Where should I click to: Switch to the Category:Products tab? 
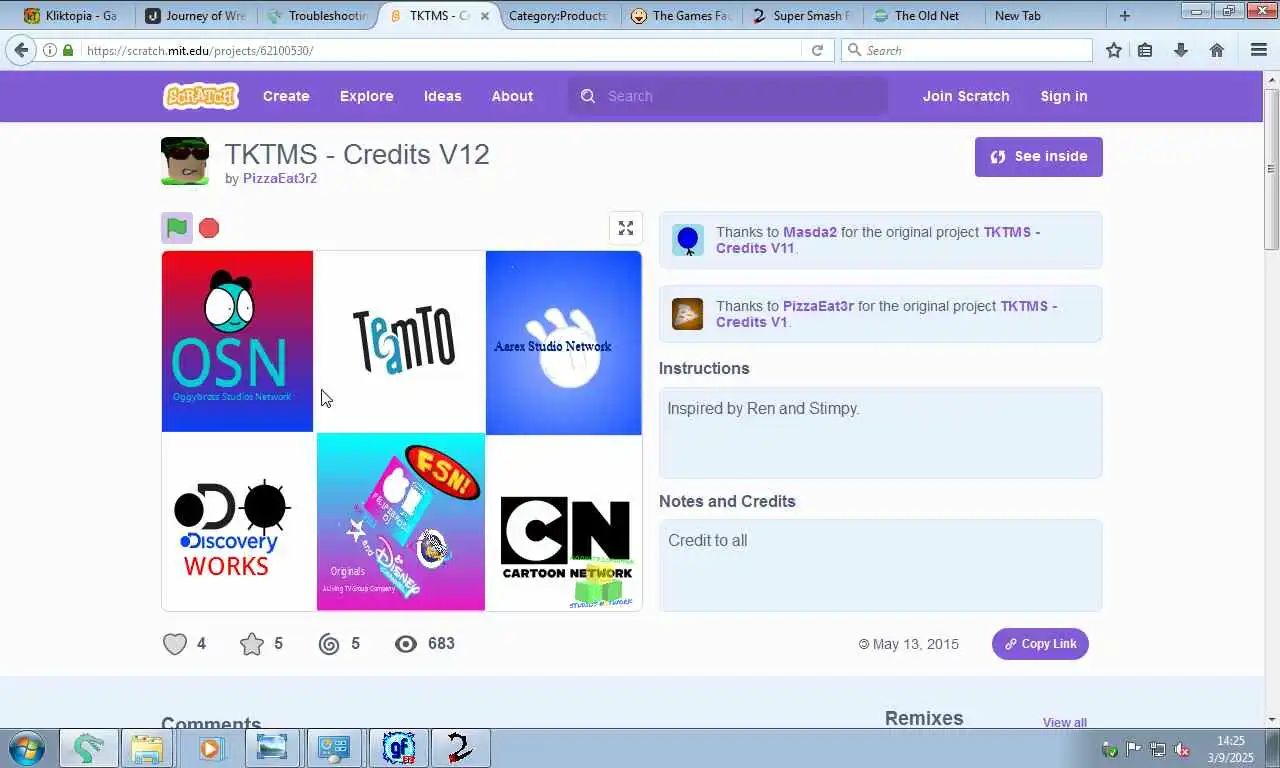558,16
